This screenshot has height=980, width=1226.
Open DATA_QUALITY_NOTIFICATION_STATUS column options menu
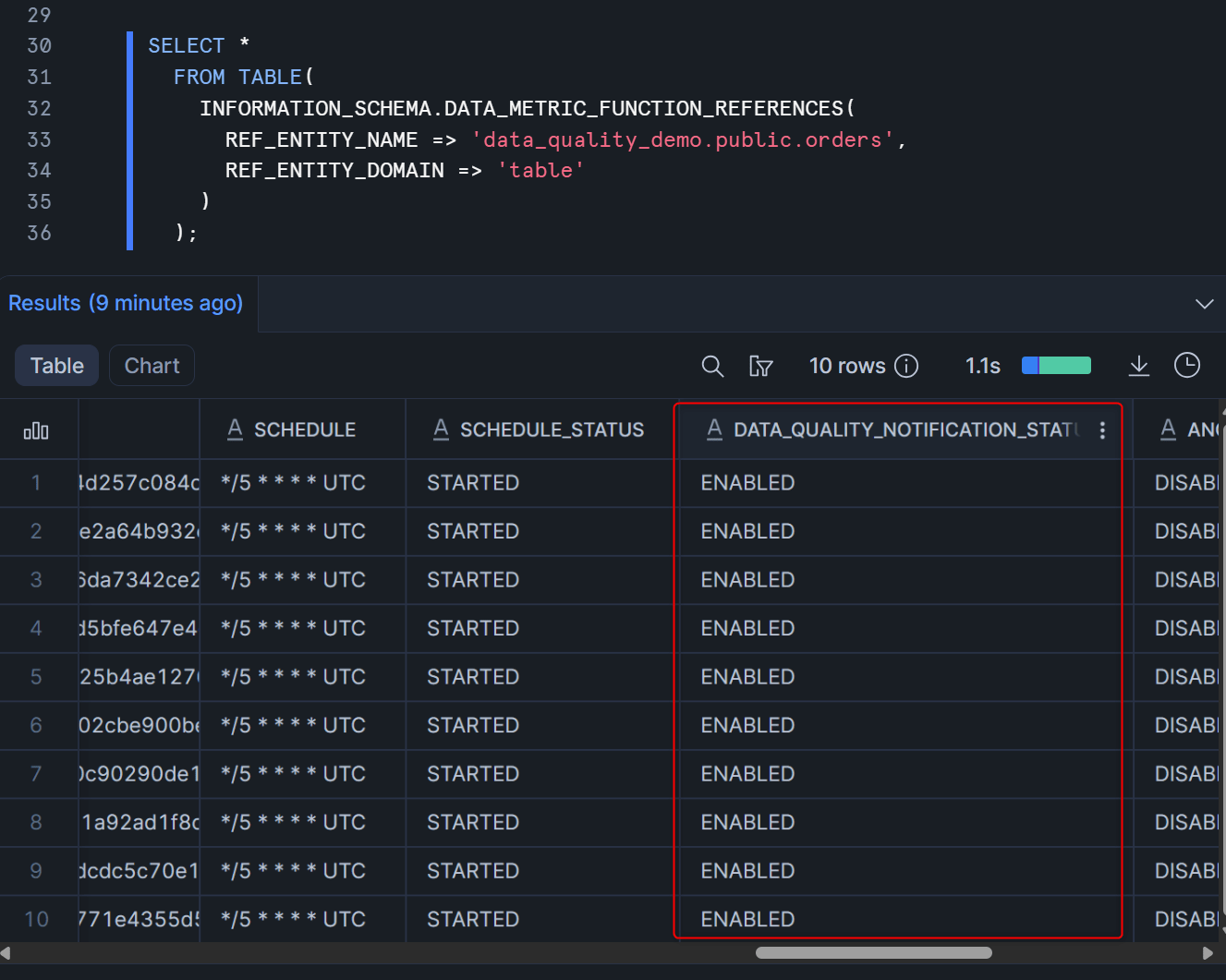pyautogui.click(x=1102, y=430)
